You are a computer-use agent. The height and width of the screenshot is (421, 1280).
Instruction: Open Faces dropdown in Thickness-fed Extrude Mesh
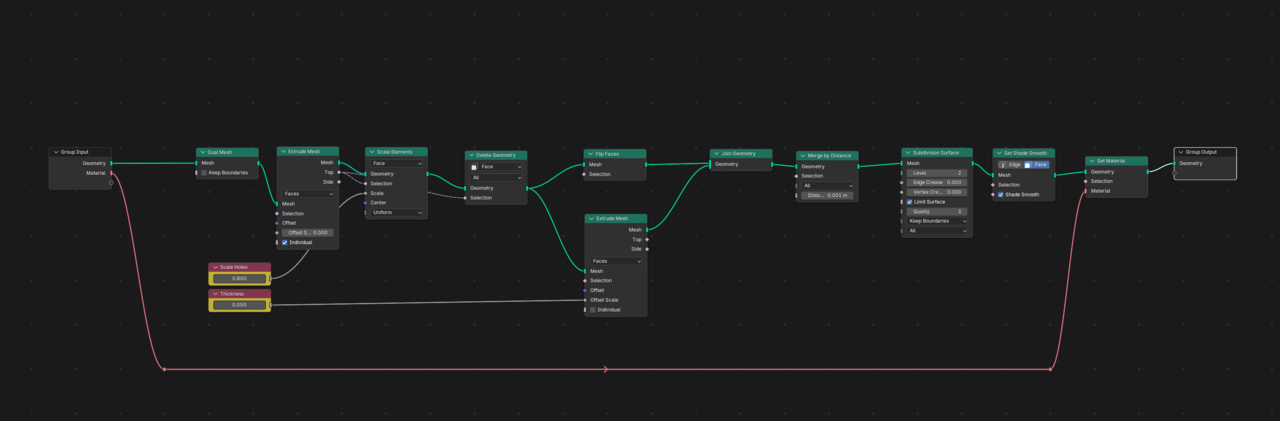pyautogui.click(x=616, y=261)
